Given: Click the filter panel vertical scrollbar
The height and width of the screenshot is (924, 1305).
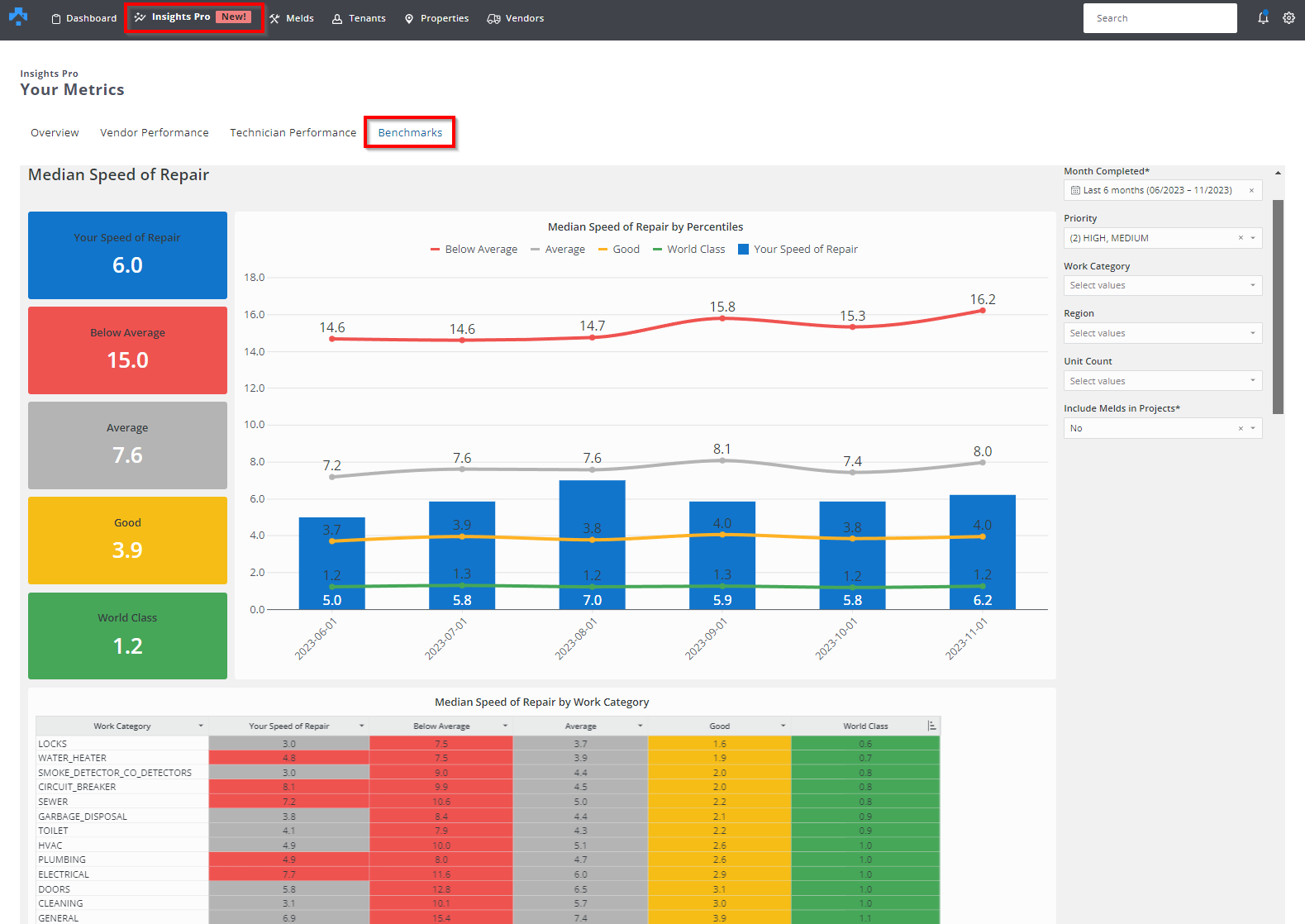Looking at the screenshot, I should [1278, 306].
